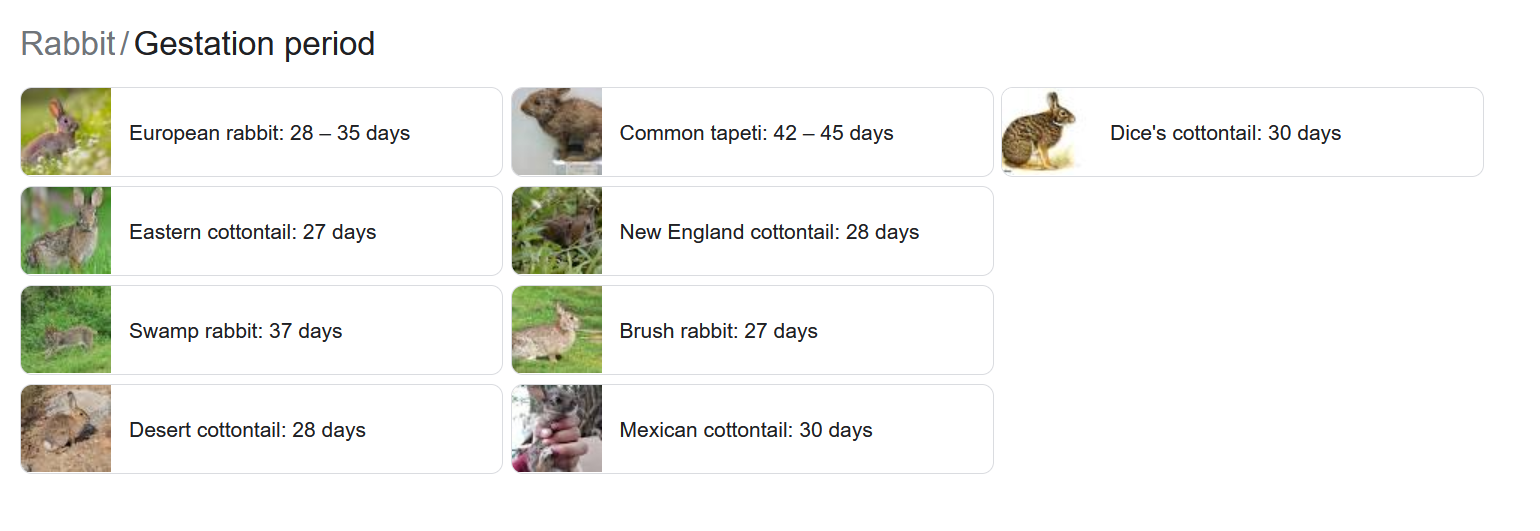Select the Swamp rabbit thumbnail

coord(66,330)
